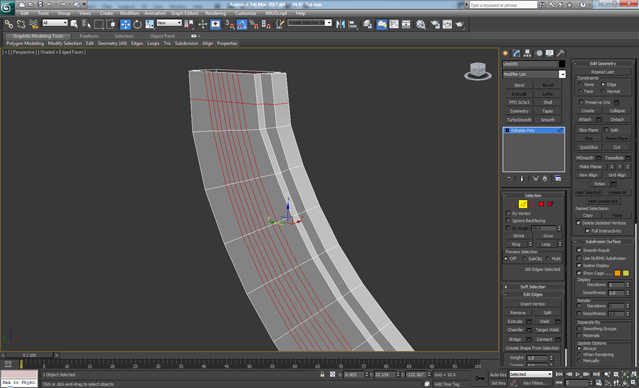This screenshot has height=388, width=639.
Task: Enable Ignore Backfacing checkbox
Action: pyautogui.click(x=508, y=220)
